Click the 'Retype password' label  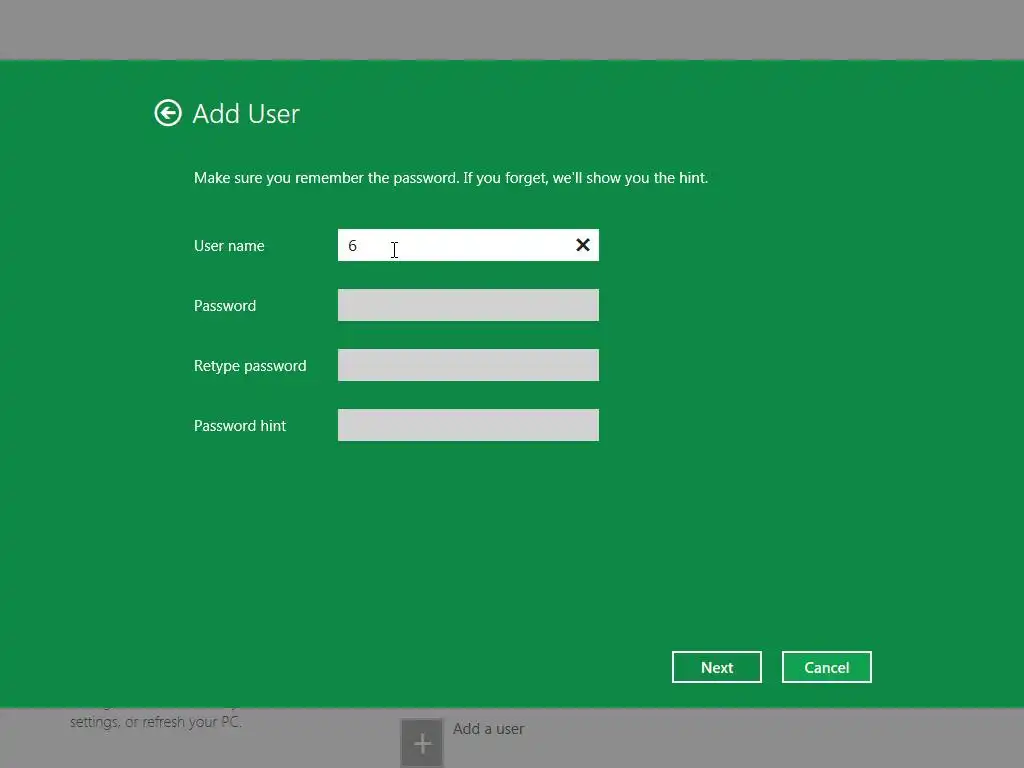[x=250, y=366]
